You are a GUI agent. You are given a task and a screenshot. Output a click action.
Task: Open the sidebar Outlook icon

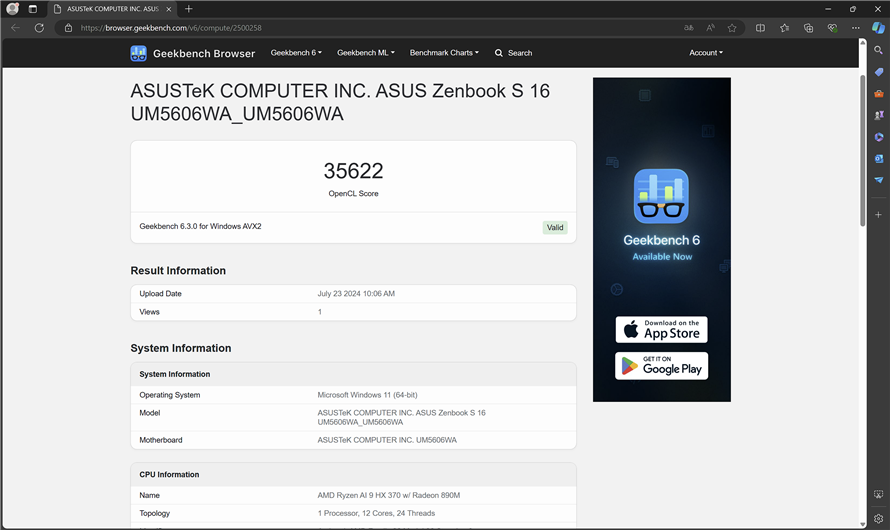pyautogui.click(x=879, y=158)
